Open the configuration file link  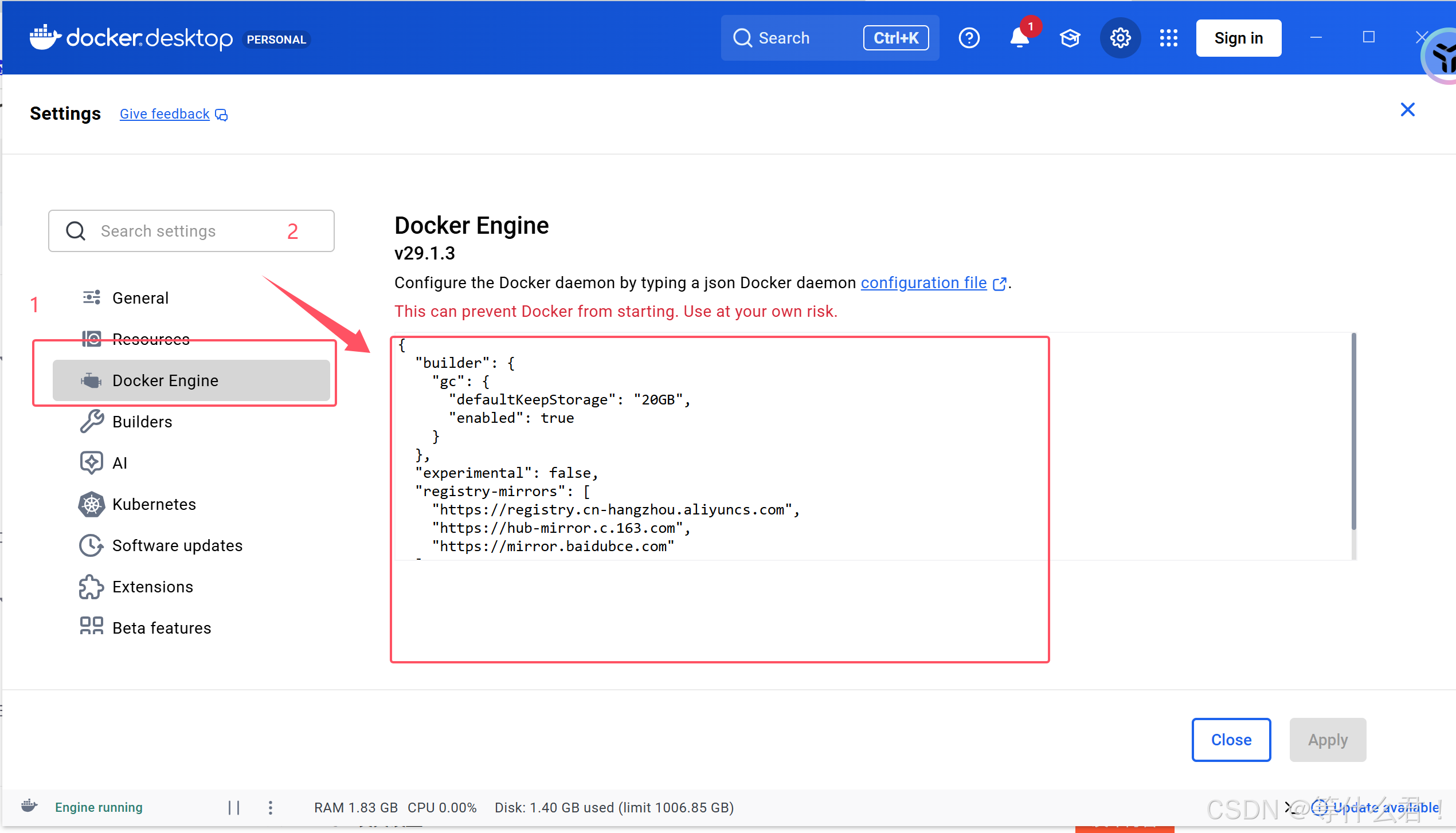[x=923, y=283]
